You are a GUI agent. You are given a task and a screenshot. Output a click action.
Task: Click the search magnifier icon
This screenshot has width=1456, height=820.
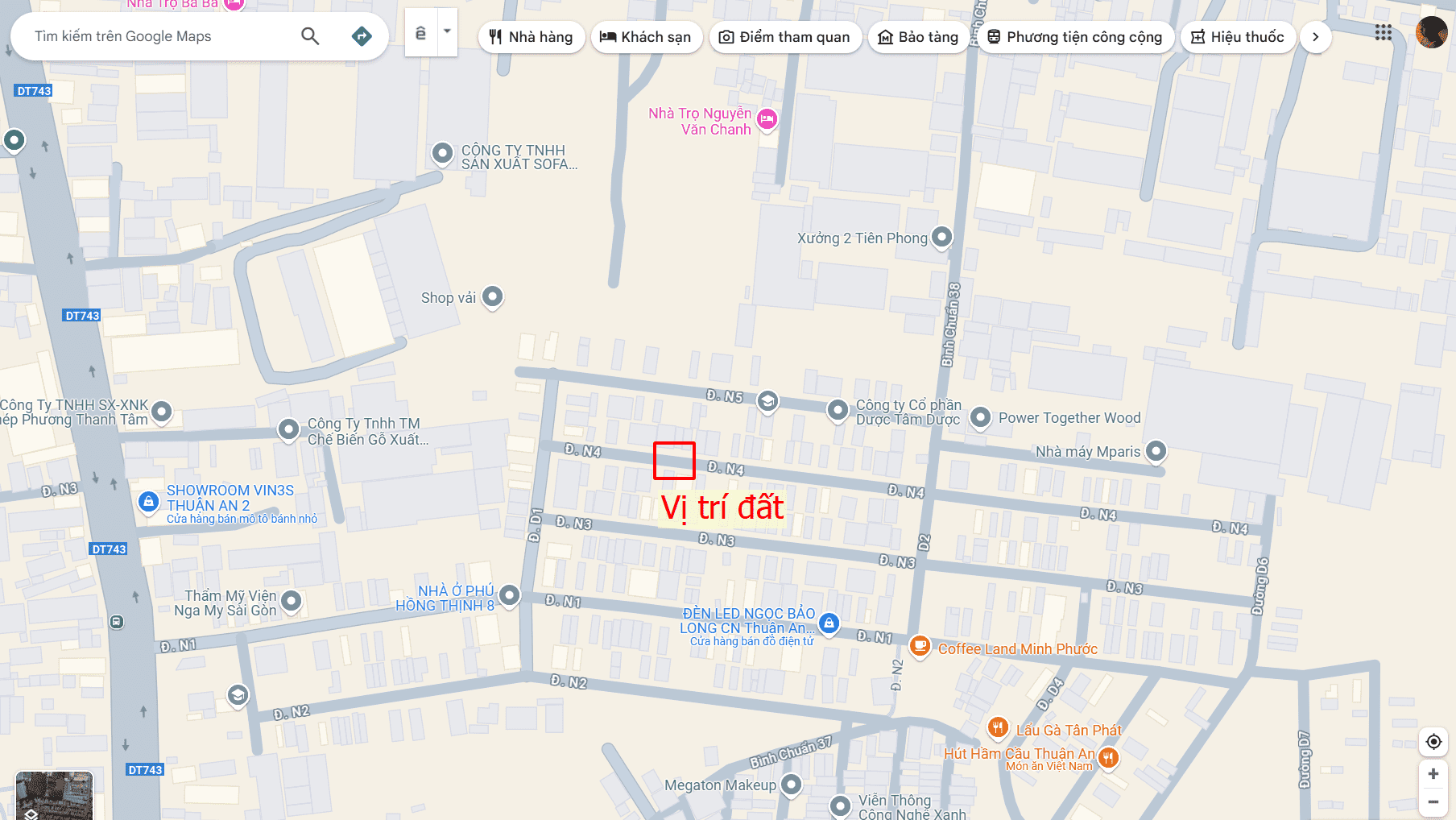[310, 36]
